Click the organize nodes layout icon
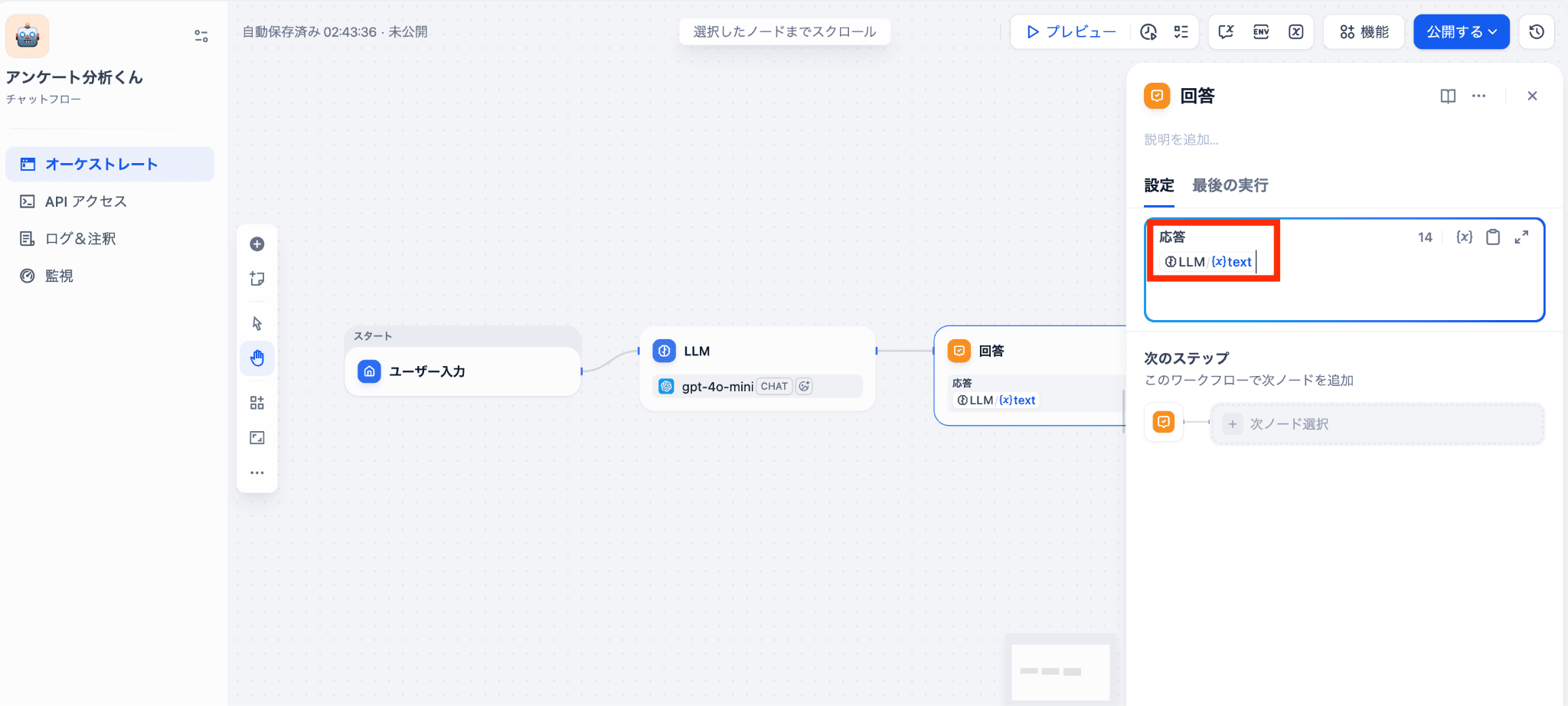 coord(257,403)
